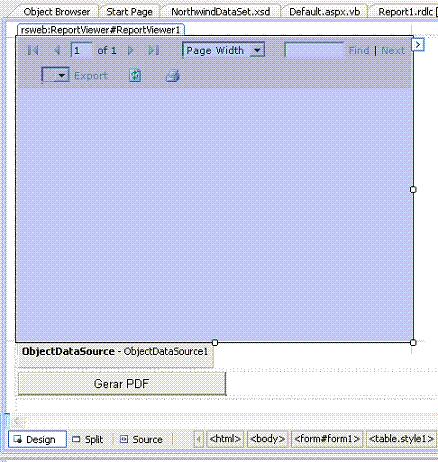
Task: Open the Page Width zoom dropdown
Action: coord(224,50)
